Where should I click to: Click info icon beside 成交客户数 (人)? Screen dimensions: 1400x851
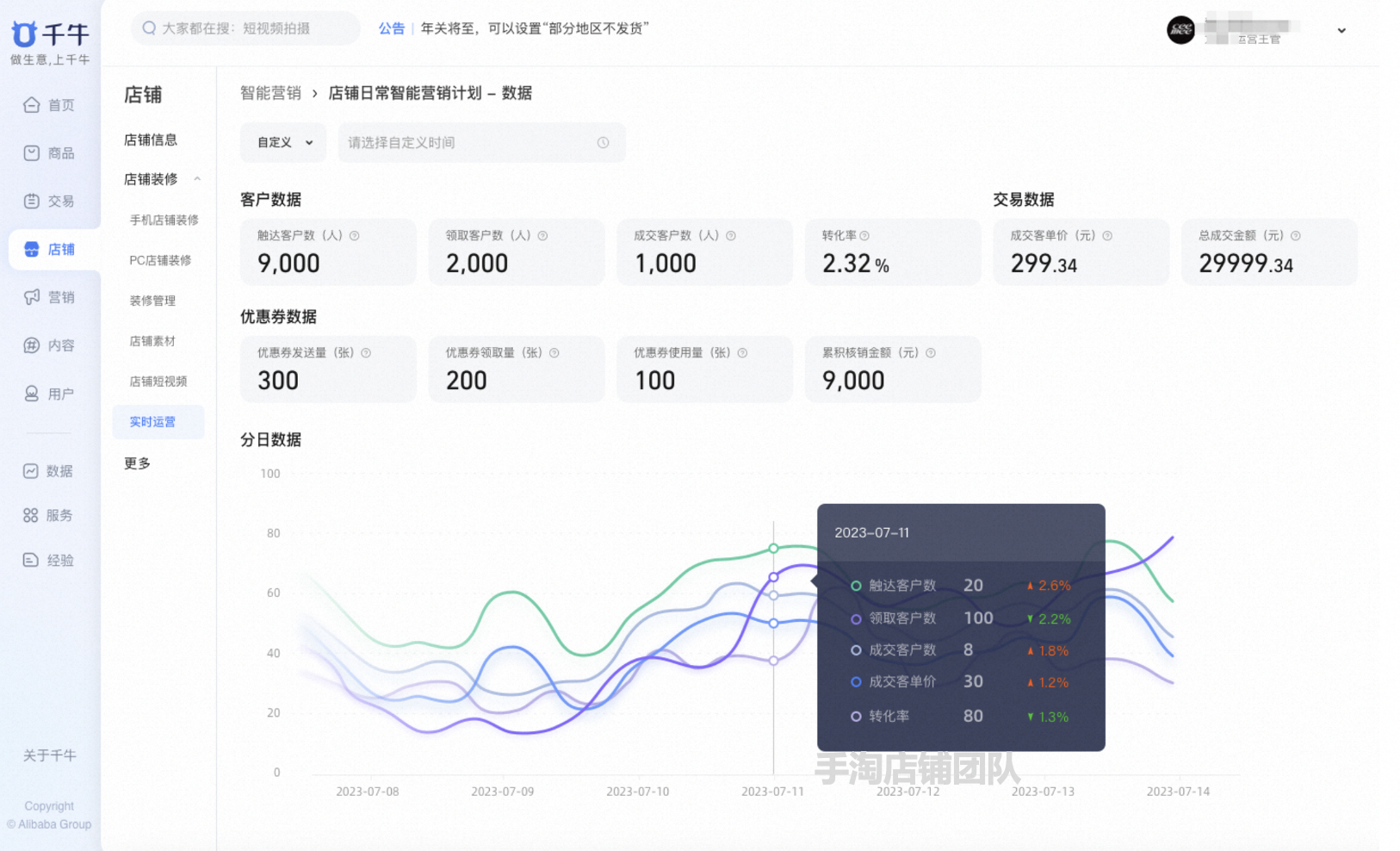[731, 236]
